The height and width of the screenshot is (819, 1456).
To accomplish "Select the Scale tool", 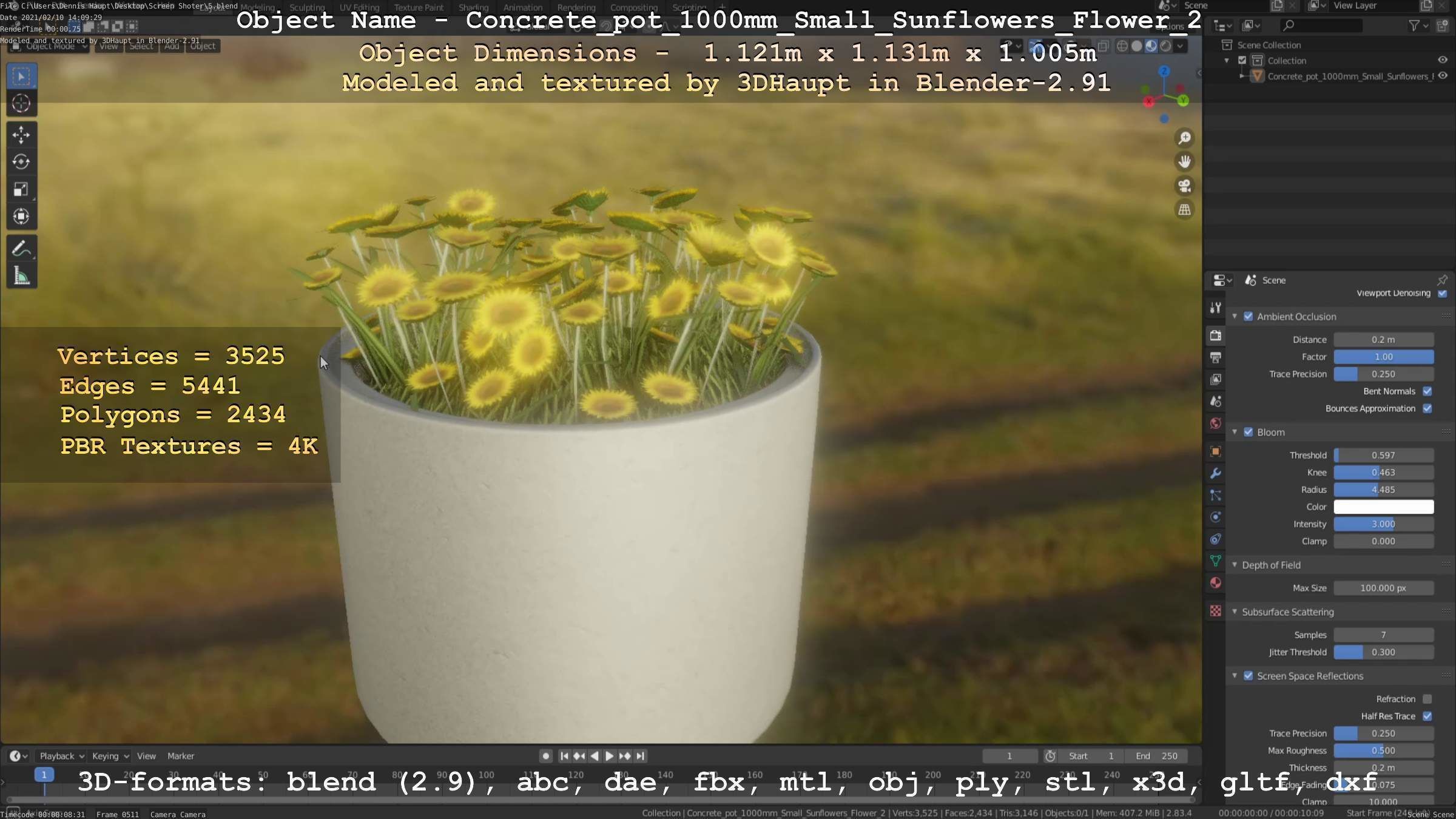I will click(21, 189).
